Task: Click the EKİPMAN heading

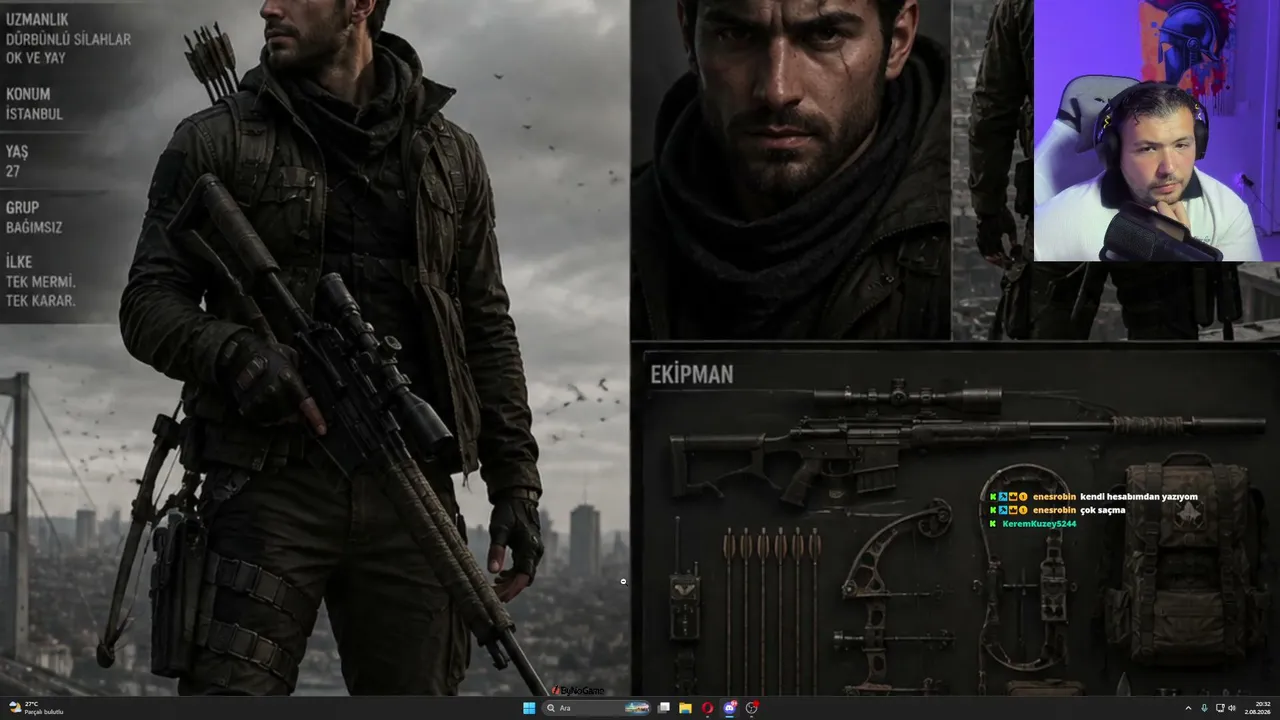Action: click(x=692, y=374)
